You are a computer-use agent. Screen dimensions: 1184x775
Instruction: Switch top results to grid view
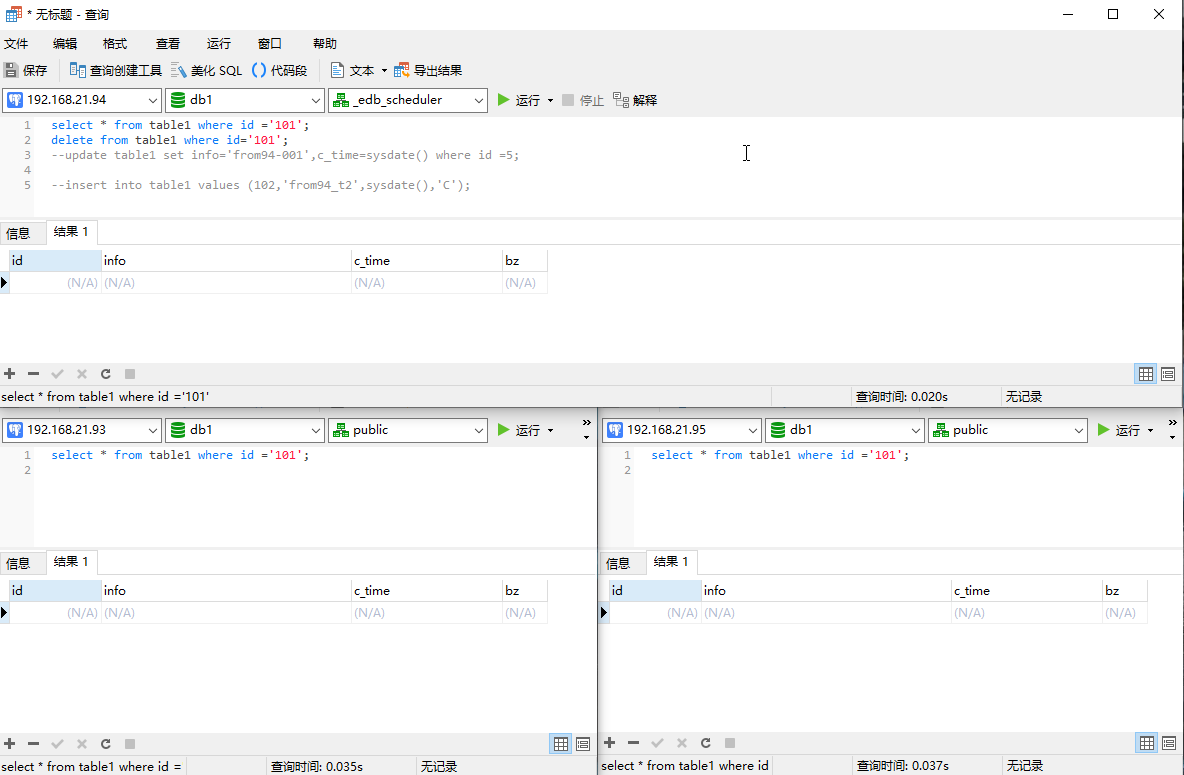click(1145, 374)
